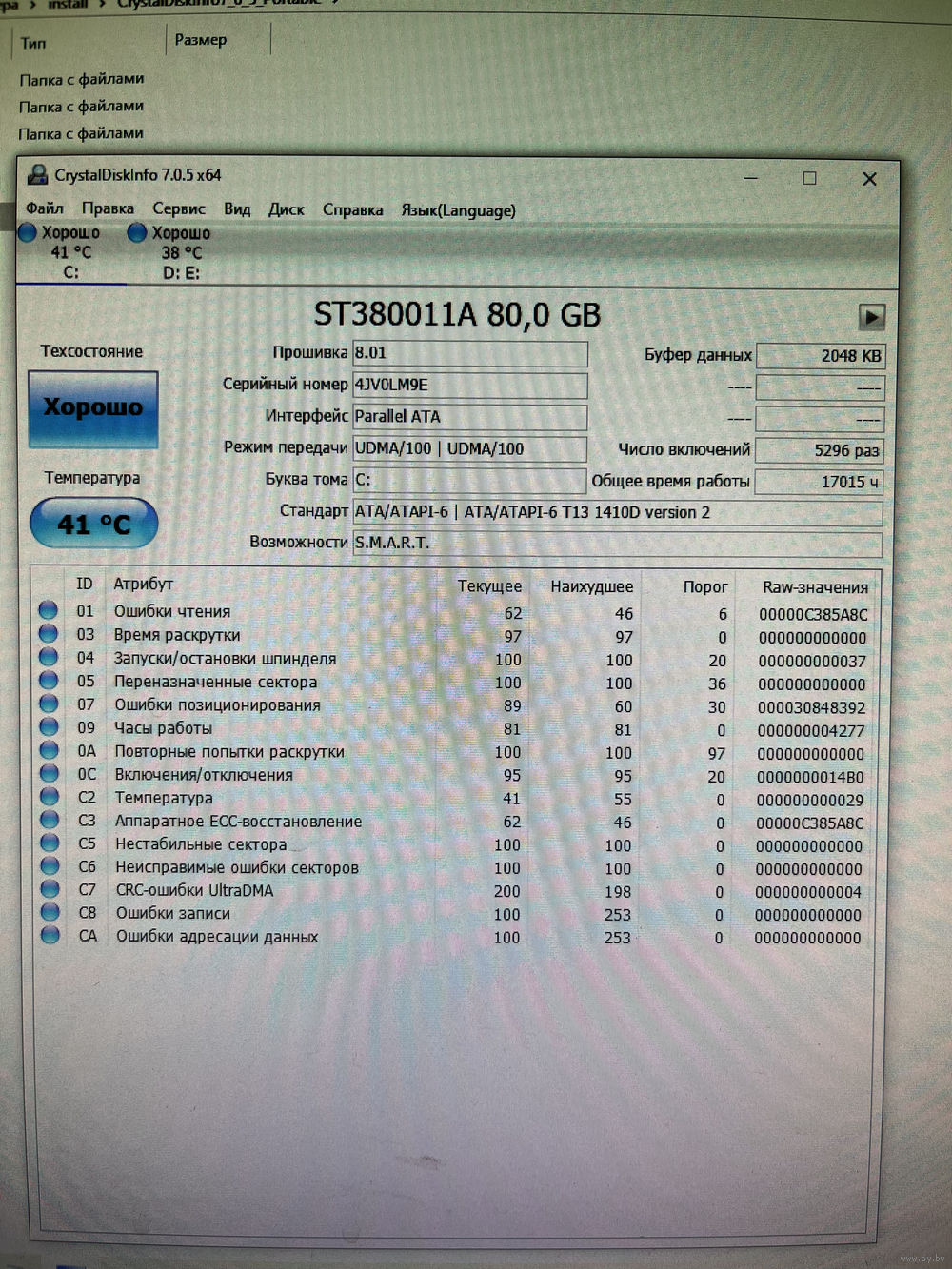Screen dimensions: 952x1269
Task: Click the CrystalDiskInfo app icon in title bar
Action: (37, 175)
